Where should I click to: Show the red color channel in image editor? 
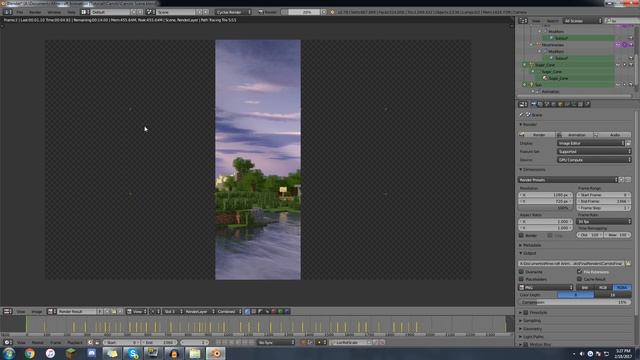click(x=274, y=311)
